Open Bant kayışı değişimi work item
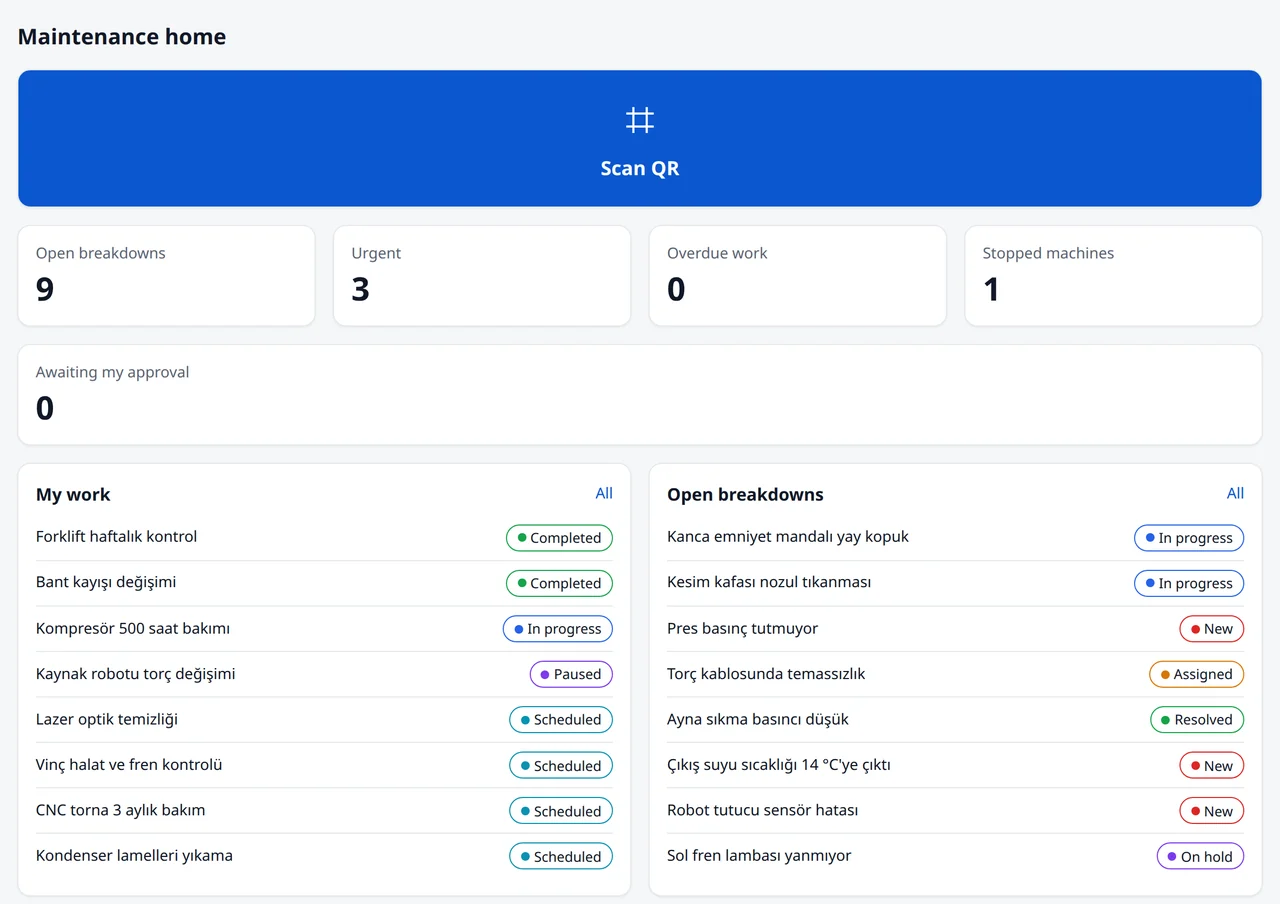Image resolution: width=1280 pixels, height=904 pixels. [324, 583]
